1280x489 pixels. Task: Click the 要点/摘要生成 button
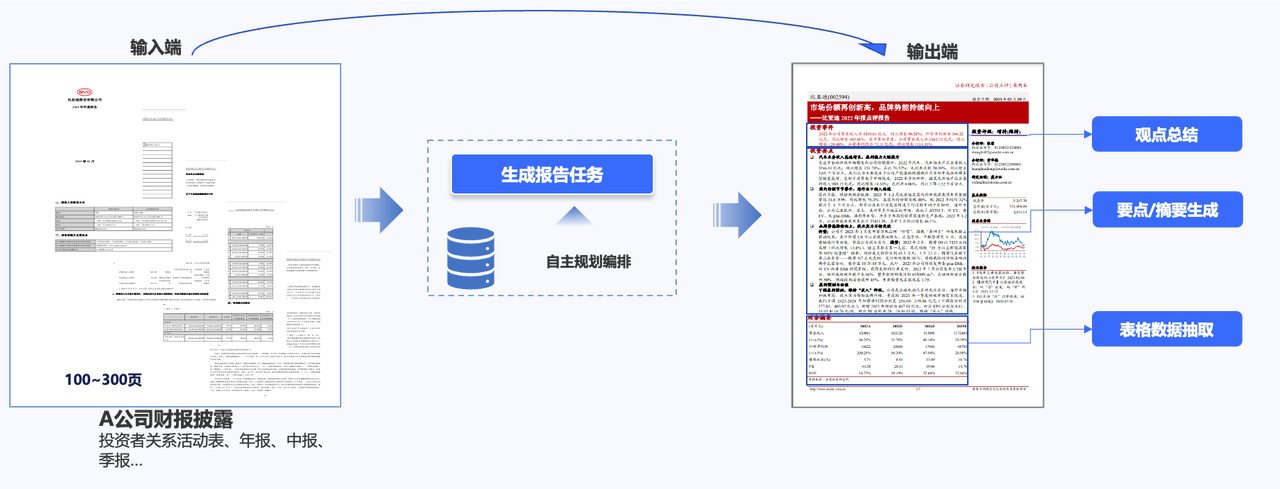click(1166, 211)
